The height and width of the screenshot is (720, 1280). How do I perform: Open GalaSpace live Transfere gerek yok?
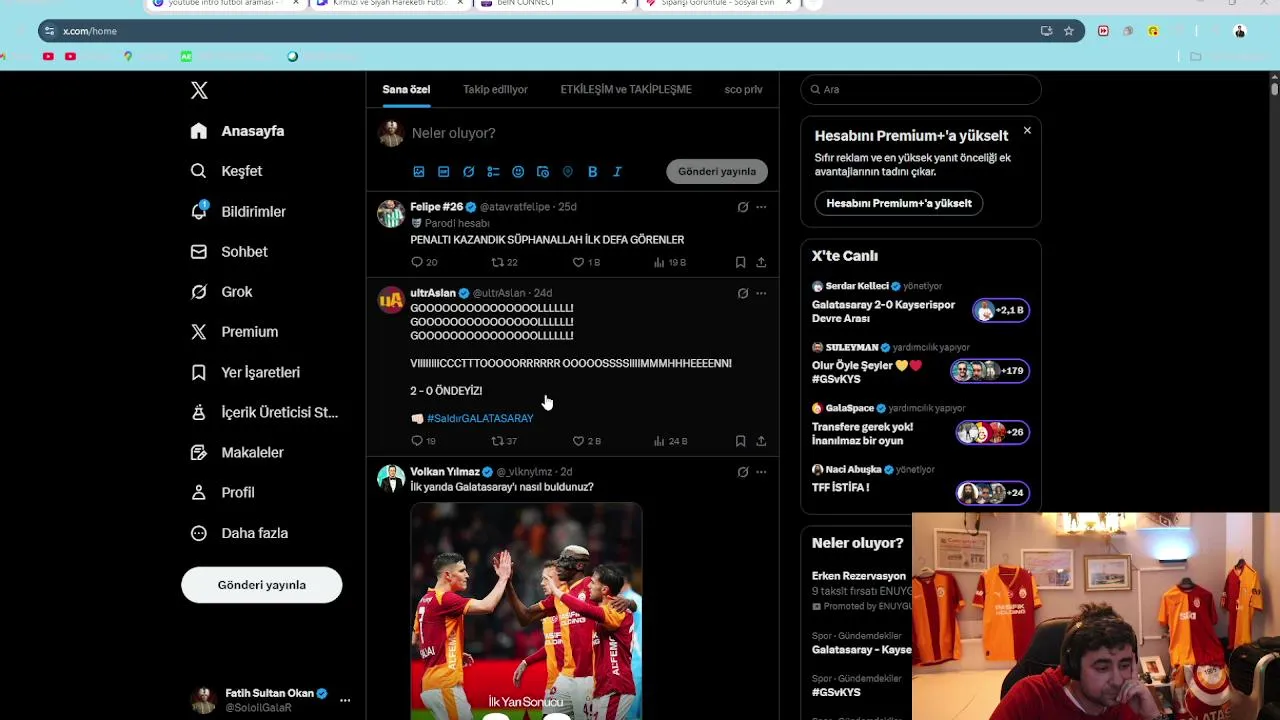click(x=920, y=425)
